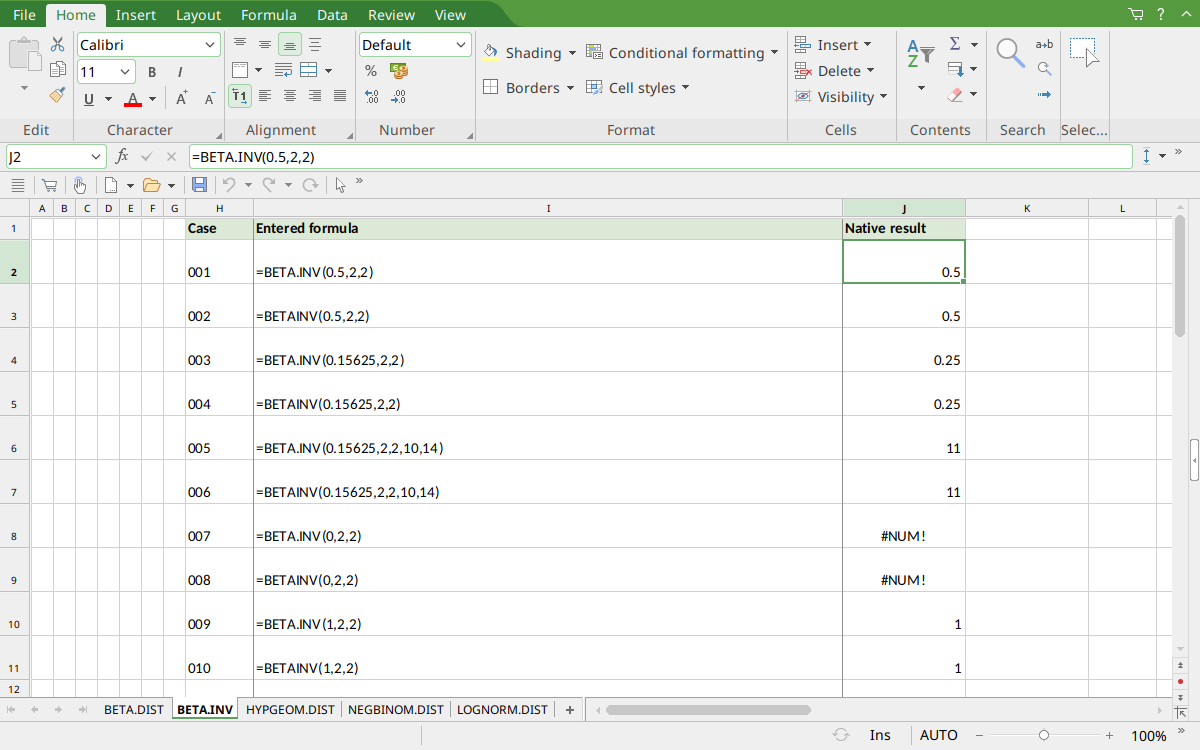Toggle middle vertical alignment

click(x=264, y=44)
